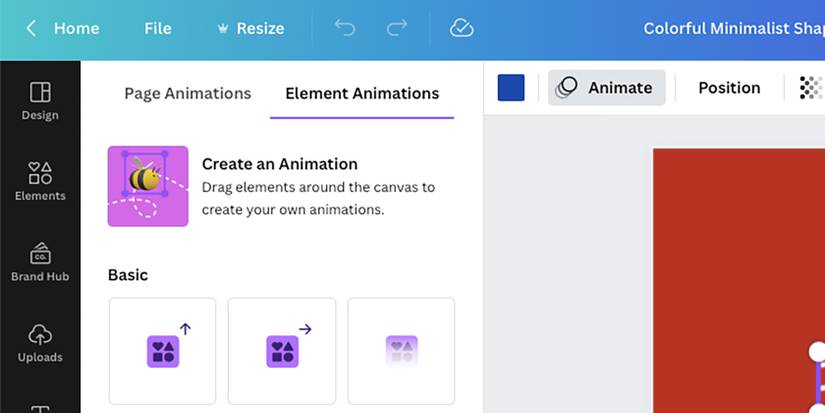Click the transparency checkerboard icon
Viewport: 825px width, 413px height.
810,88
